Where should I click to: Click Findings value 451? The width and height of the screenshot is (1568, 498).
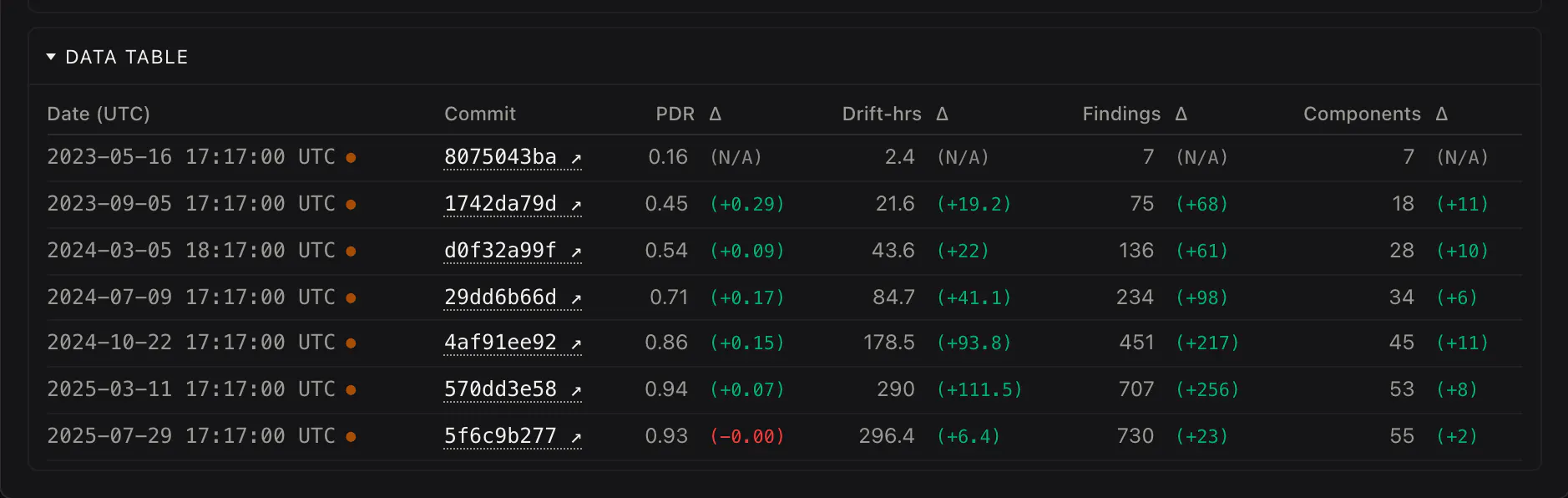pos(1136,343)
